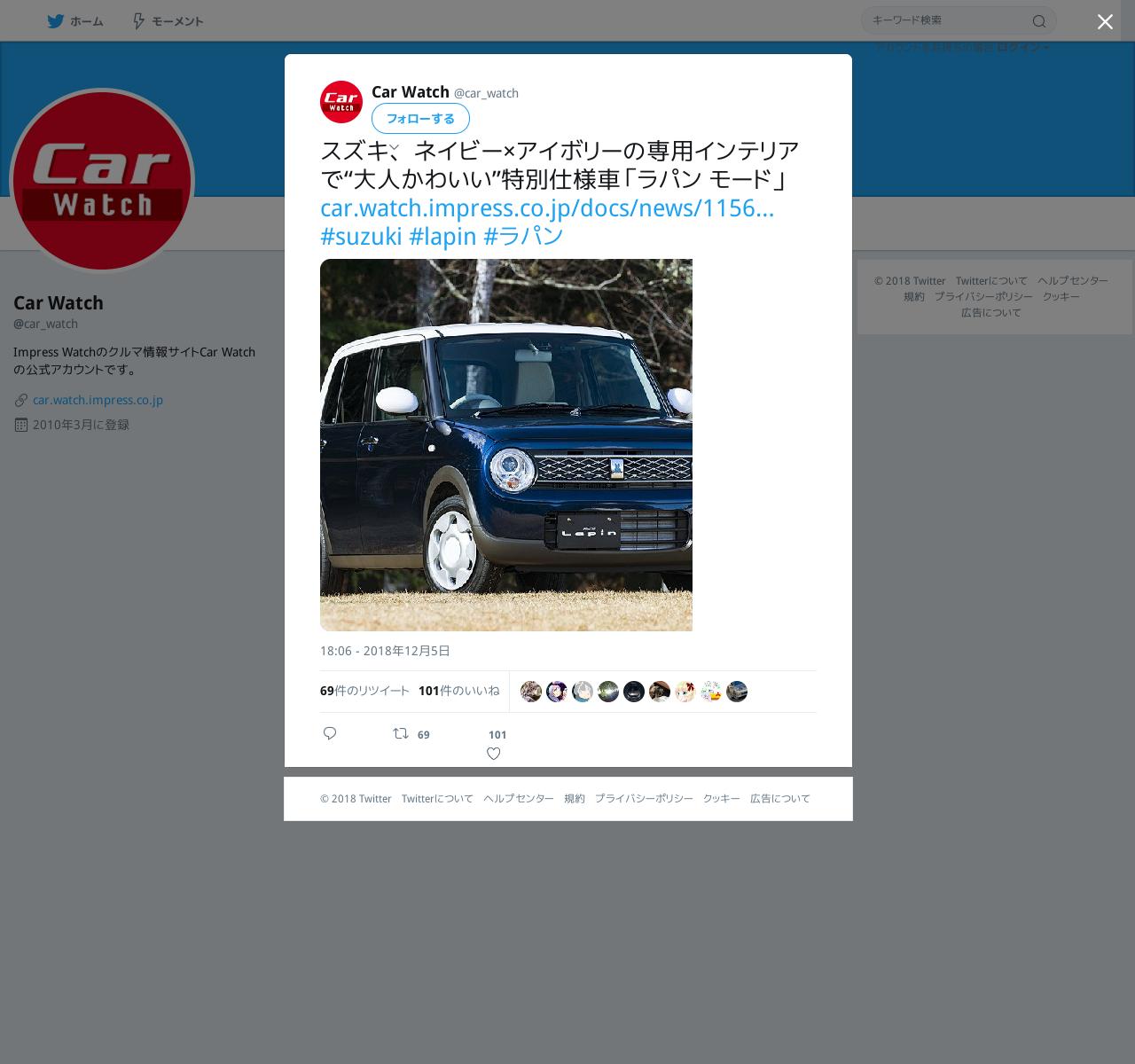The width and height of the screenshot is (1135, 1064).
Task: View the 69 retweets list
Action: (364, 691)
